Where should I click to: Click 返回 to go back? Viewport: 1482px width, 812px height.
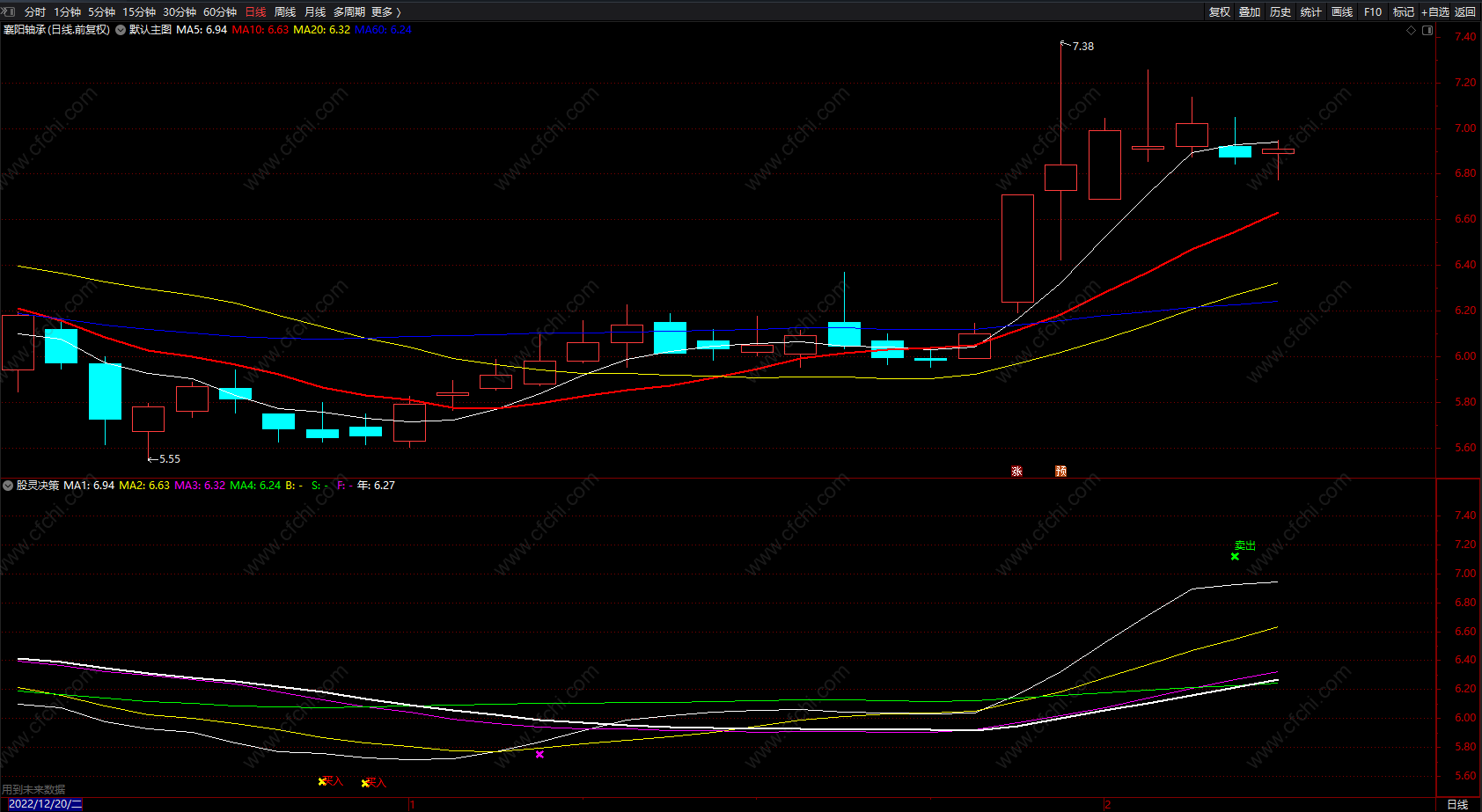point(1465,12)
